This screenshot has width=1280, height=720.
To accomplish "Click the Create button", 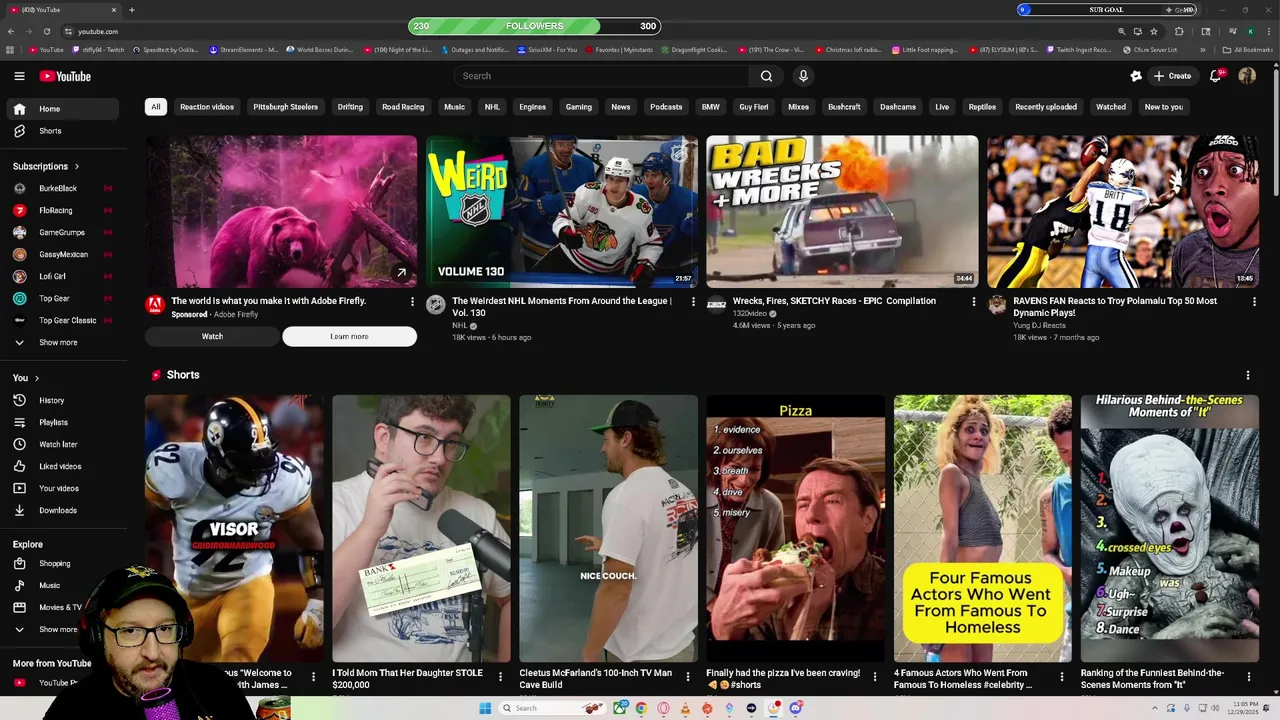I will (x=1173, y=76).
